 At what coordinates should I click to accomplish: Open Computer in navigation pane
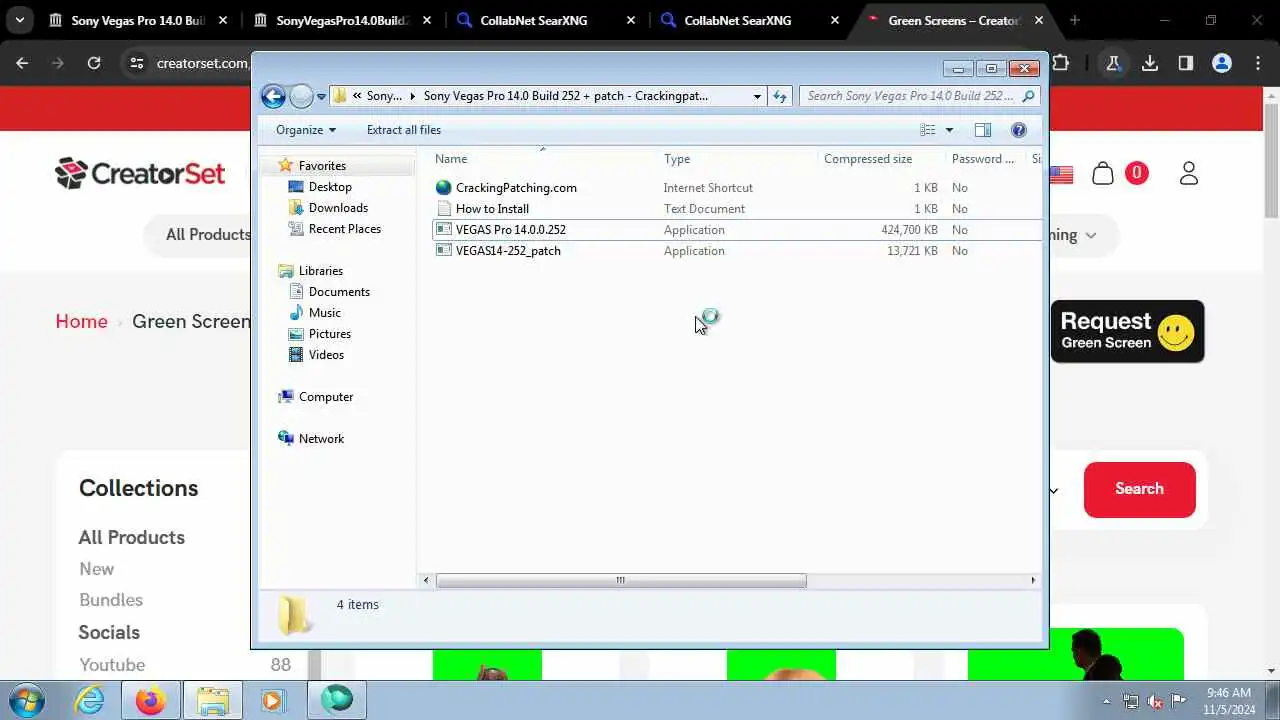tap(326, 397)
